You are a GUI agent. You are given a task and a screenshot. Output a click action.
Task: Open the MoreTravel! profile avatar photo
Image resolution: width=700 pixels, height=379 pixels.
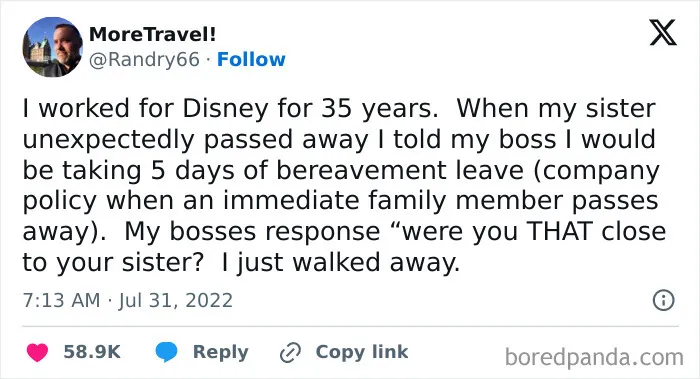click(x=53, y=47)
